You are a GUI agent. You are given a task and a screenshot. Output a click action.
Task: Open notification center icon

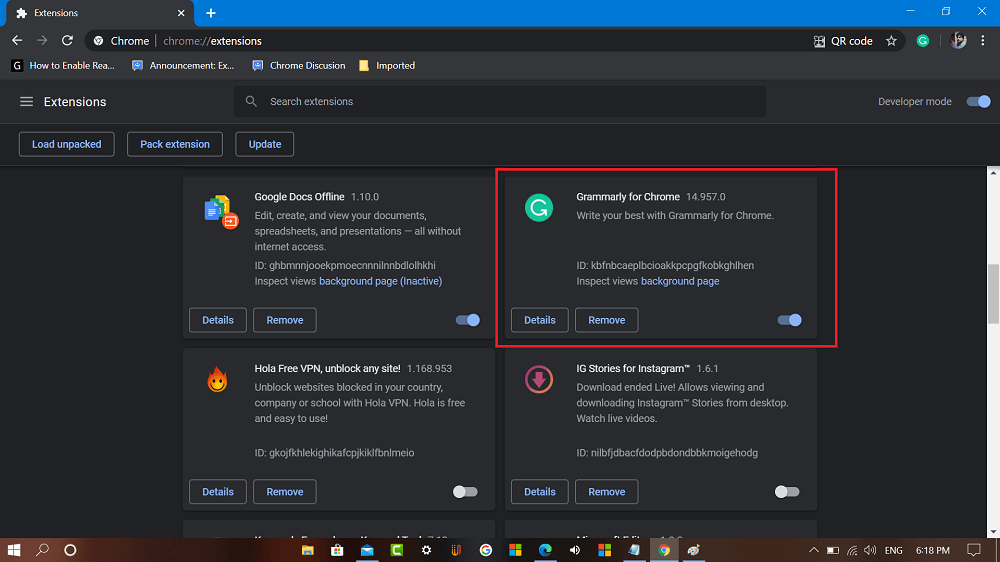[x=973, y=550]
